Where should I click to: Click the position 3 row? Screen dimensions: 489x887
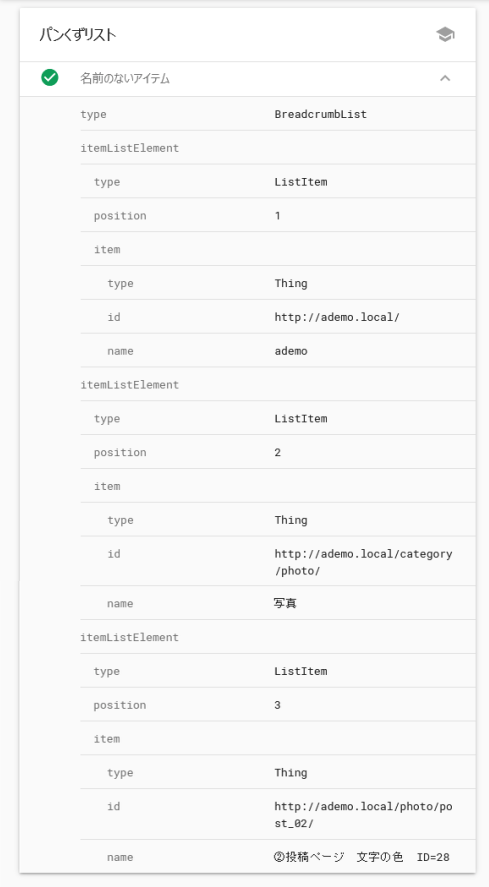[284, 705]
